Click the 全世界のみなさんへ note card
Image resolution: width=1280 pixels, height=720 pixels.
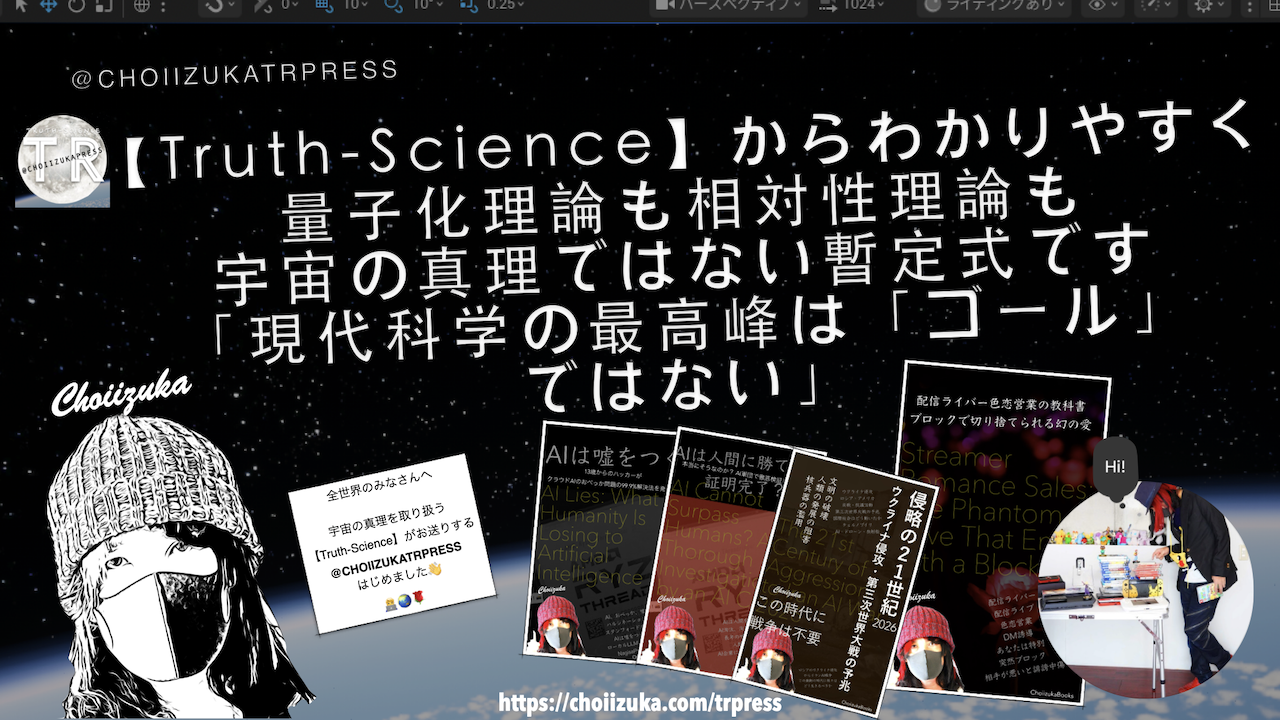click(393, 543)
